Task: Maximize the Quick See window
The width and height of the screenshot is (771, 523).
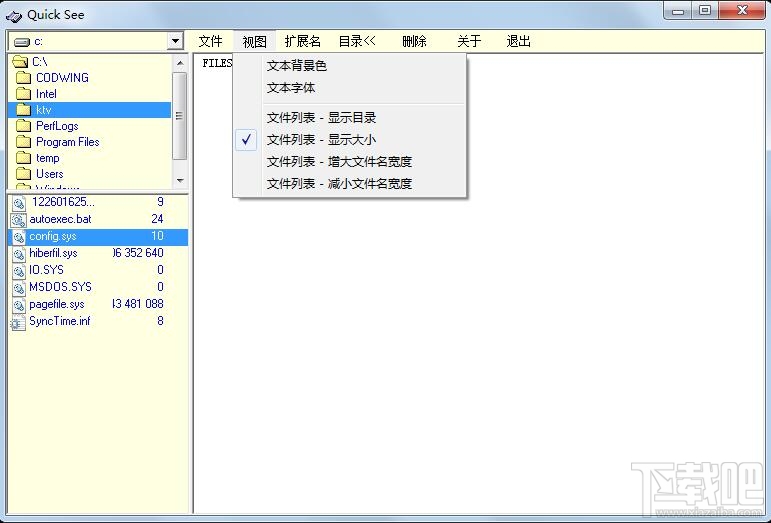Action: (705, 11)
